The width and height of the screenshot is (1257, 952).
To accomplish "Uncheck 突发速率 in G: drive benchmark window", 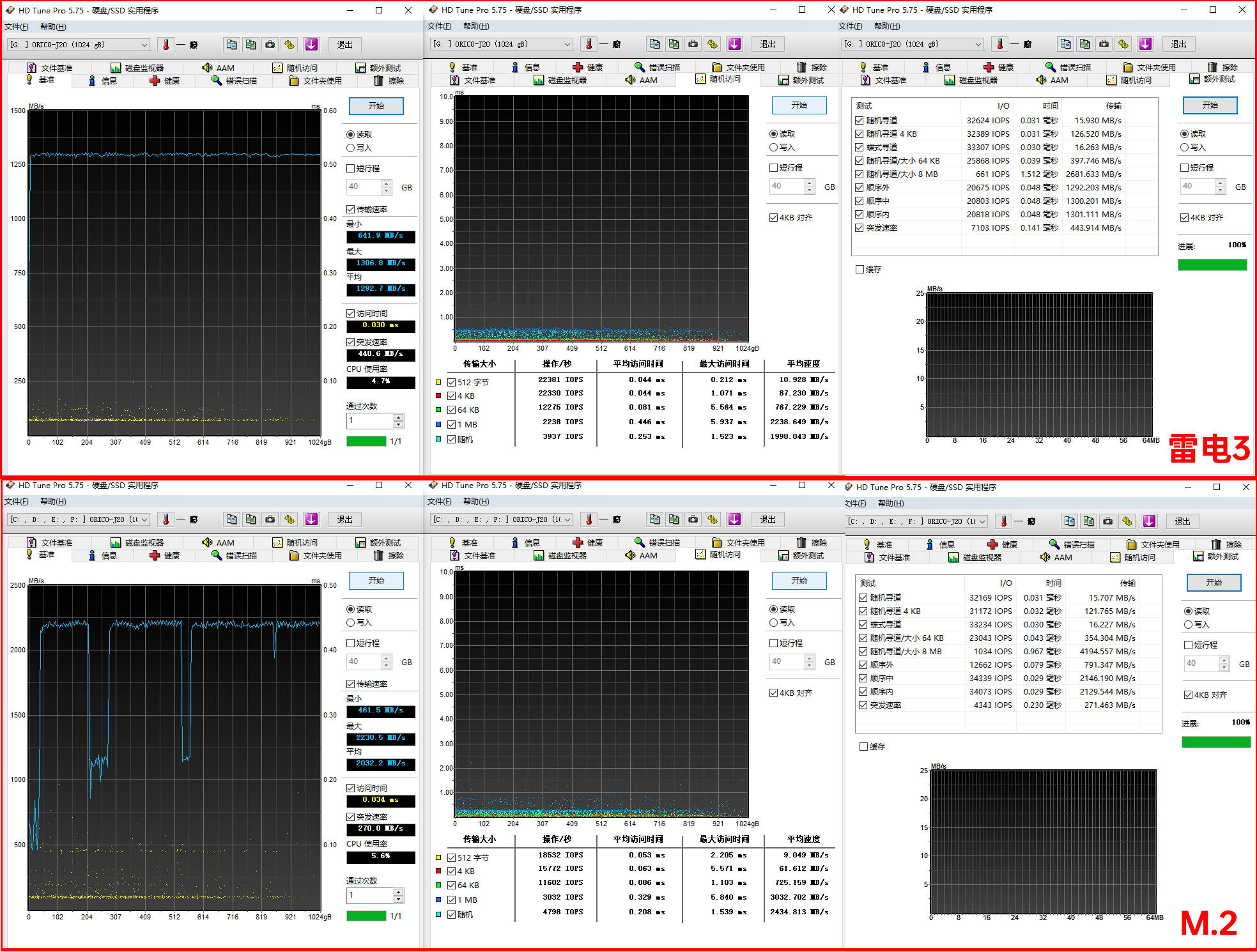I will (x=351, y=342).
